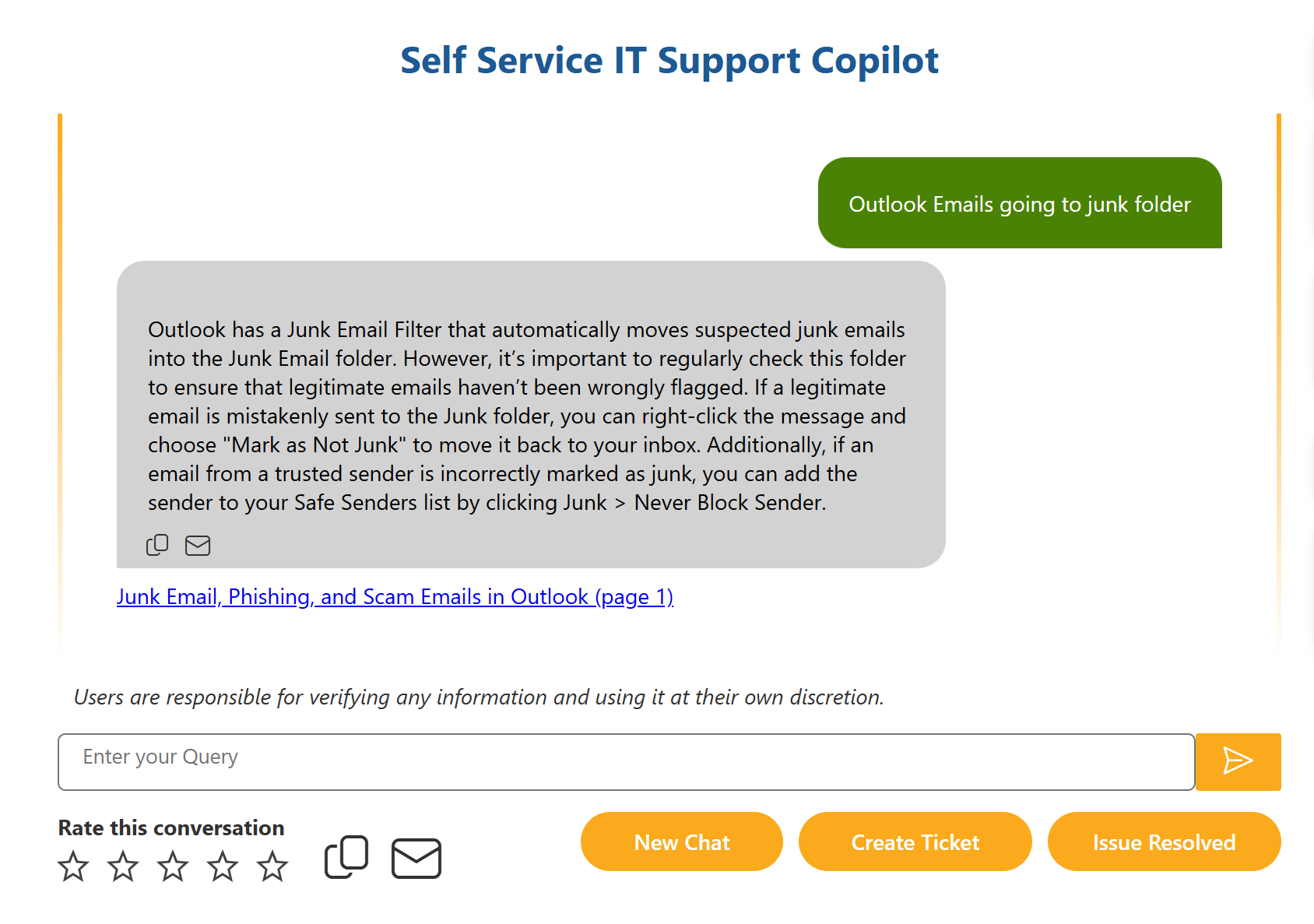This screenshot has width=1314, height=924.
Task: Click the send query arrow
Action: (1237, 761)
